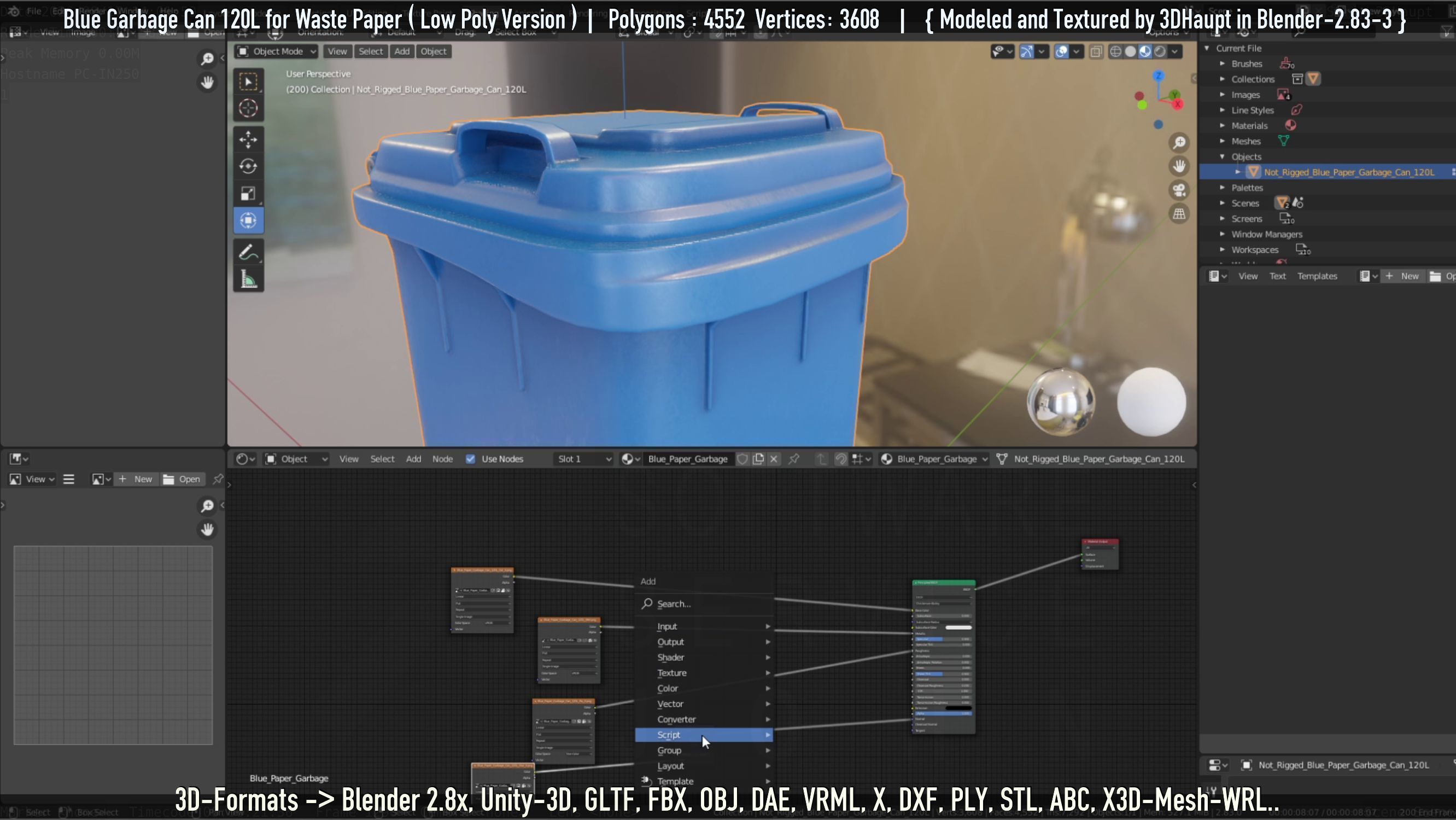
Task: Open selectability and visibility dropdown
Action: [x=1002, y=52]
